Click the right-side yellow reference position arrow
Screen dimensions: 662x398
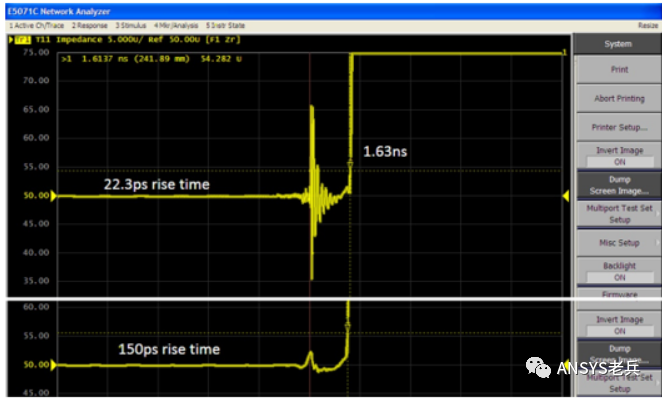pyautogui.click(x=566, y=195)
